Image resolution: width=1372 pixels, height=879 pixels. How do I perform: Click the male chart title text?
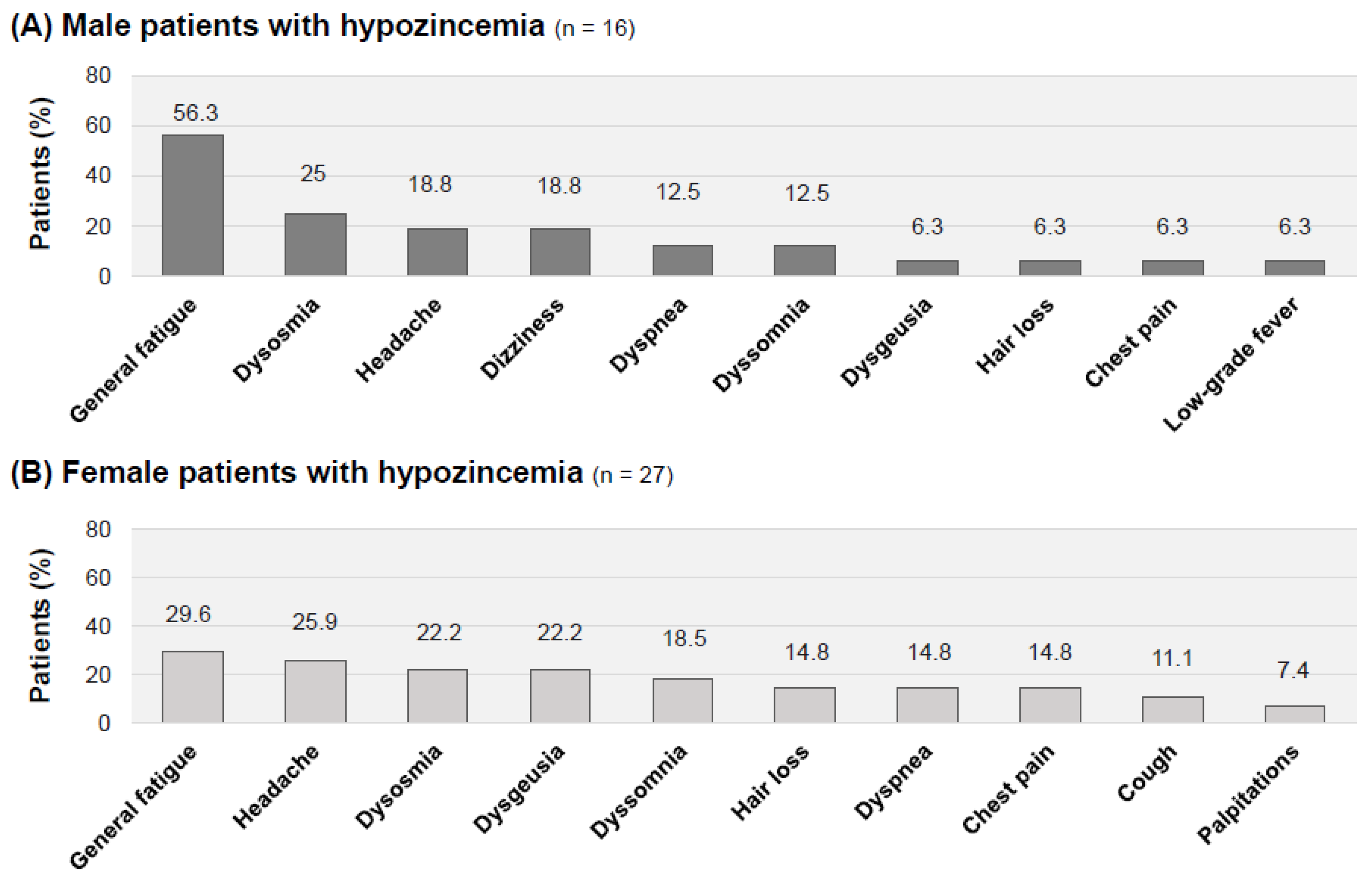point(302,26)
